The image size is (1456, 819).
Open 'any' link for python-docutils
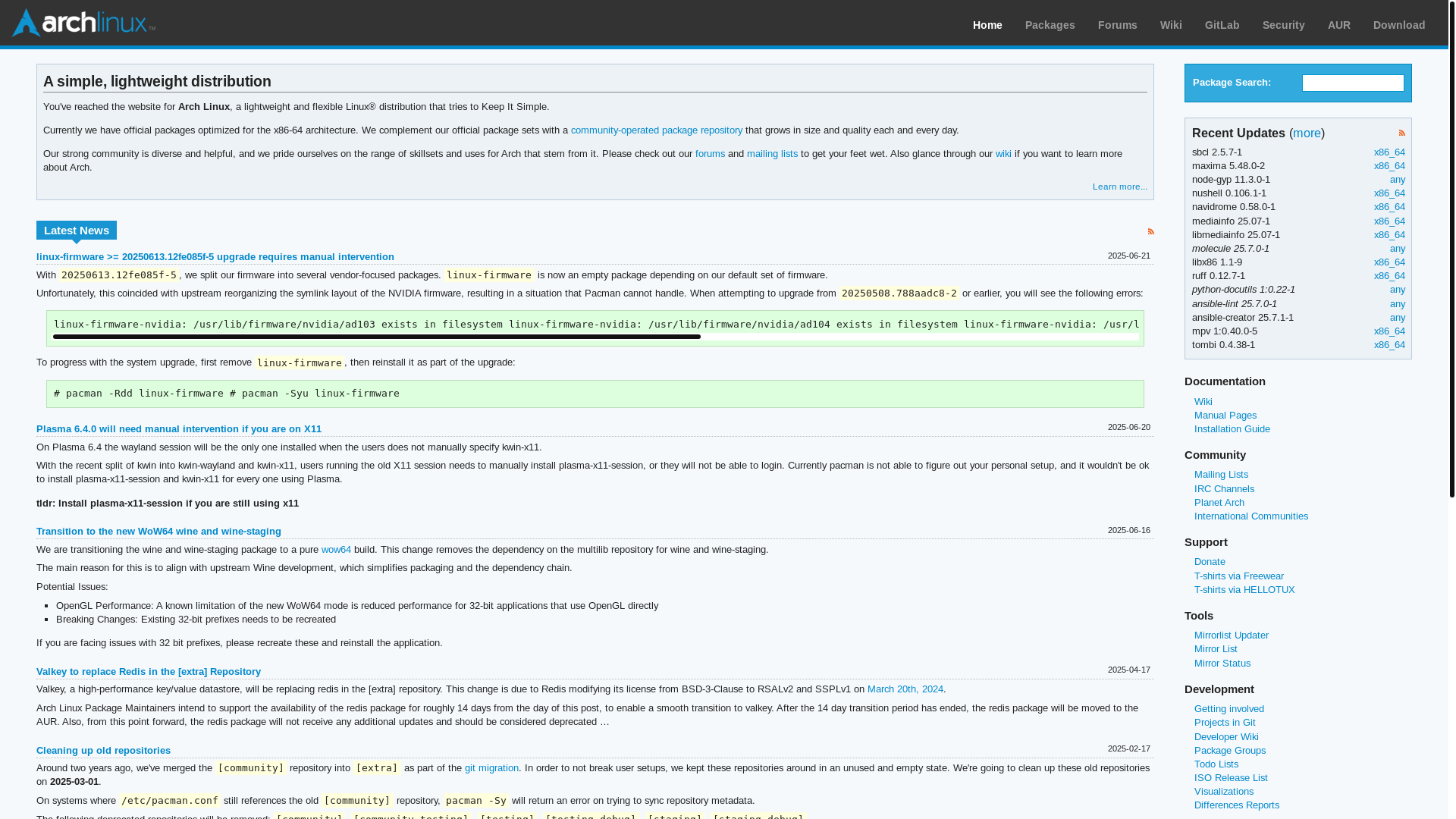(1398, 290)
